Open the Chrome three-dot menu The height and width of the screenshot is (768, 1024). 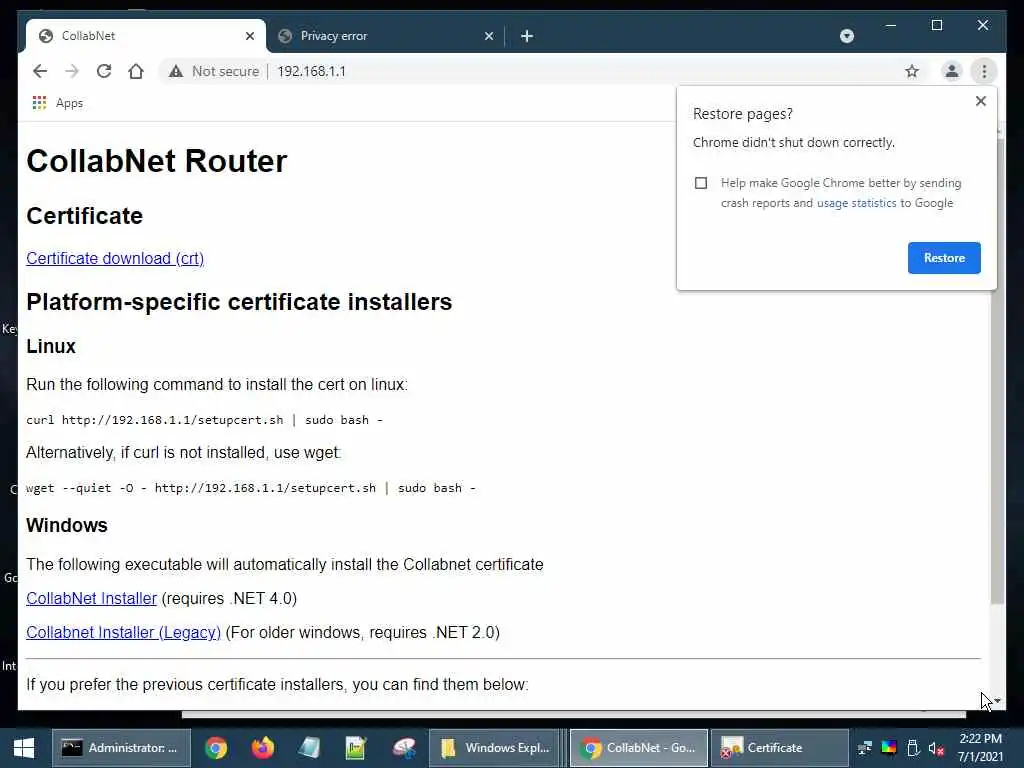tap(984, 71)
